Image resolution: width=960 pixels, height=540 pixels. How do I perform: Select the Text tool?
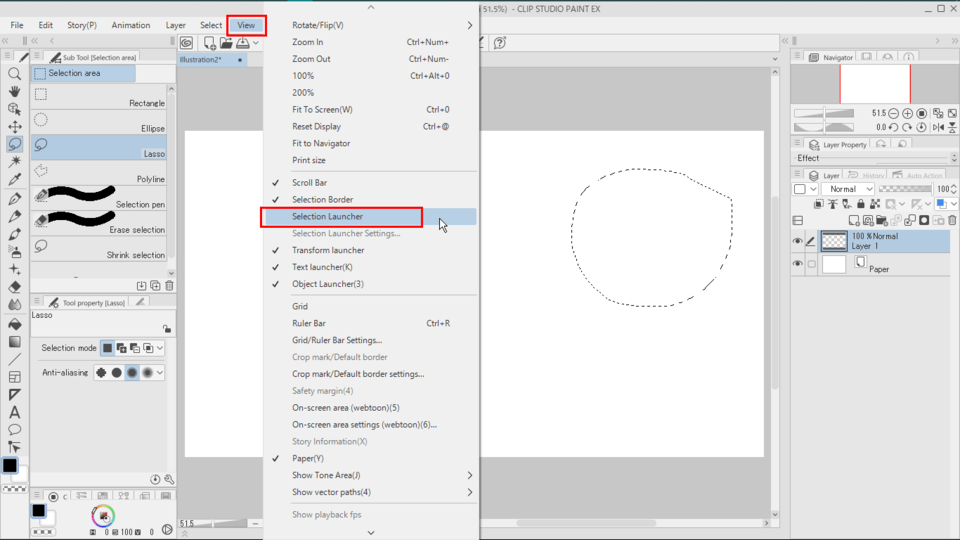pos(15,412)
